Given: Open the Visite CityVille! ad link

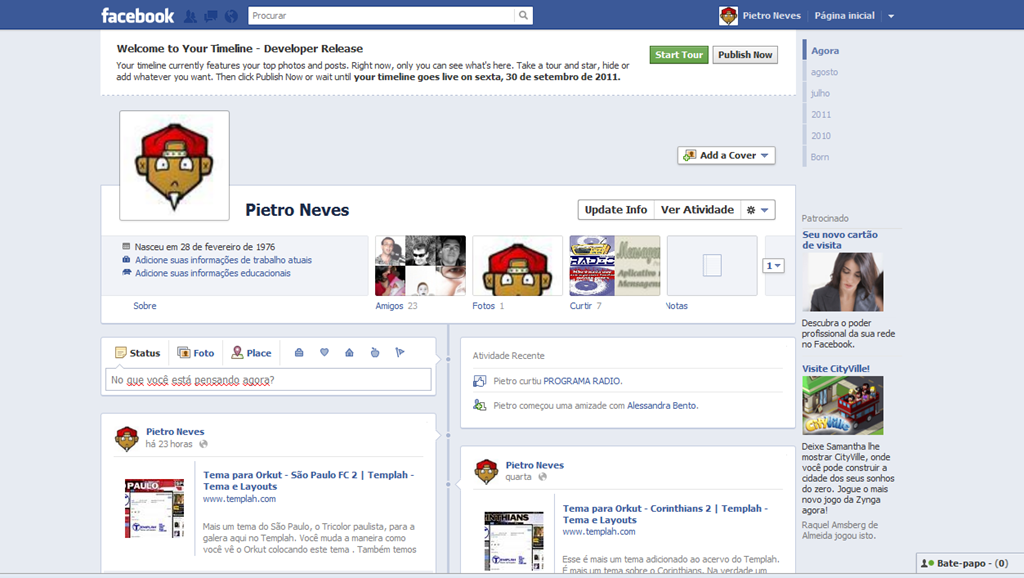Looking at the screenshot, I should click(x=836, y=368).
